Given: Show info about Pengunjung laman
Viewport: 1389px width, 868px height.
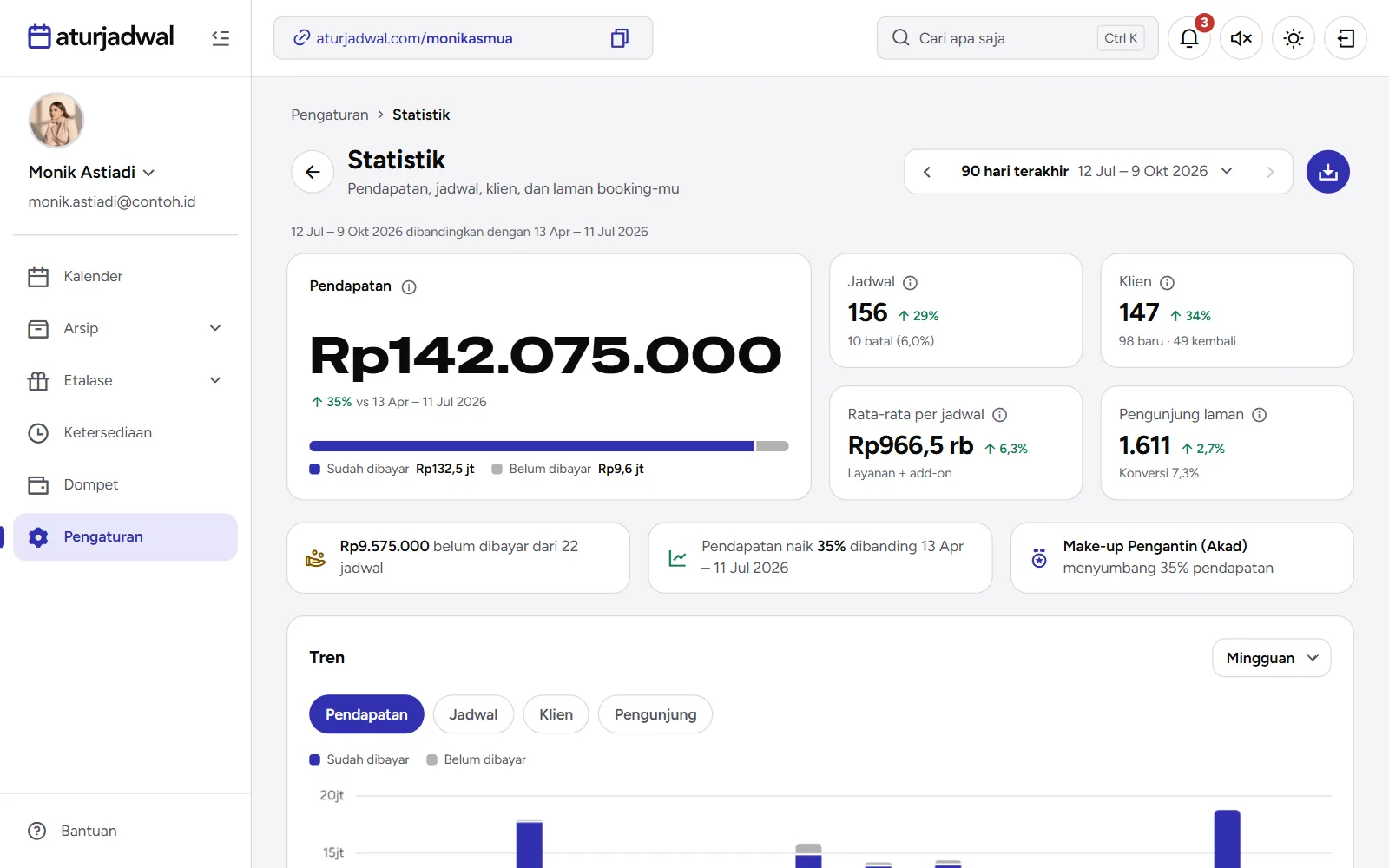Looking at the screenshot, I should [1259, 415].
